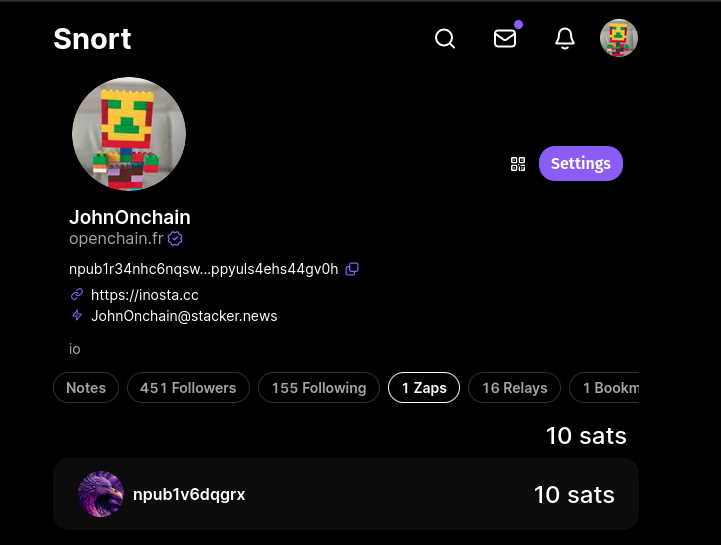
Task: Click the verified badge beside openchain.fr
Action: point(175,239)
